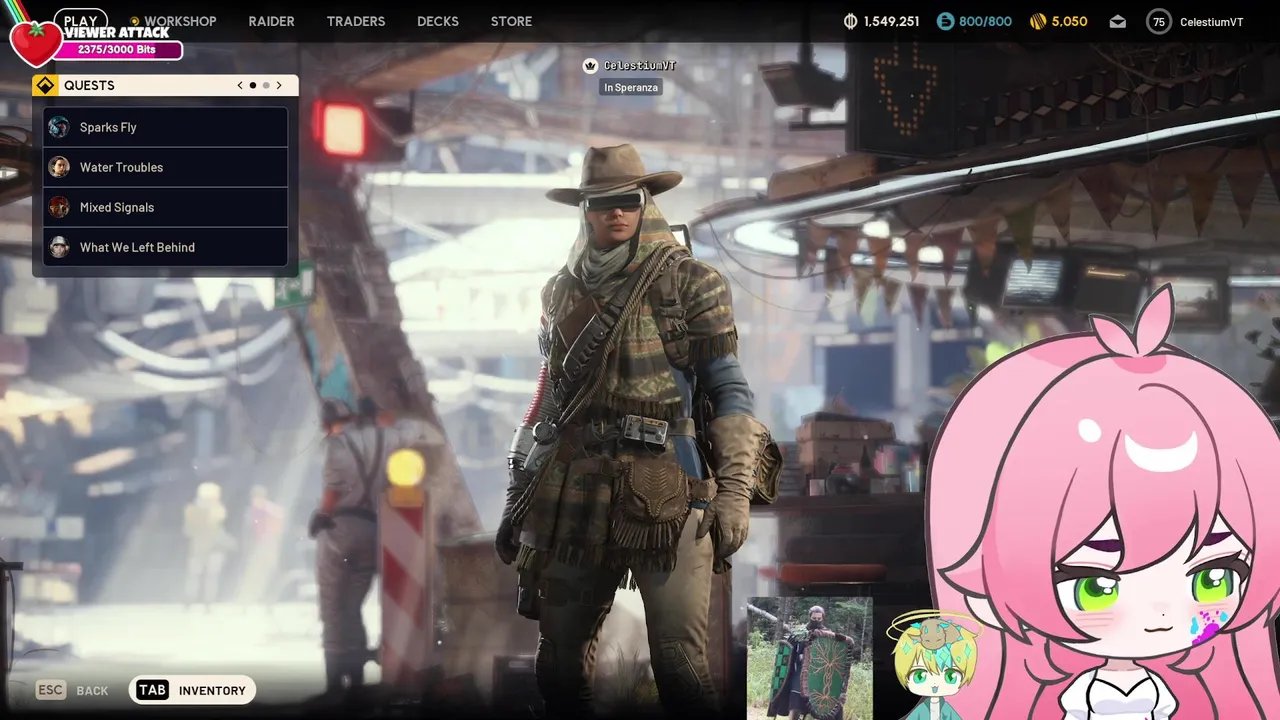Image resolution: width=1280 pixels, height=720 pixels.
Task: Click the CelestiumVT nameplate above raider
Action: coord(640,65)
